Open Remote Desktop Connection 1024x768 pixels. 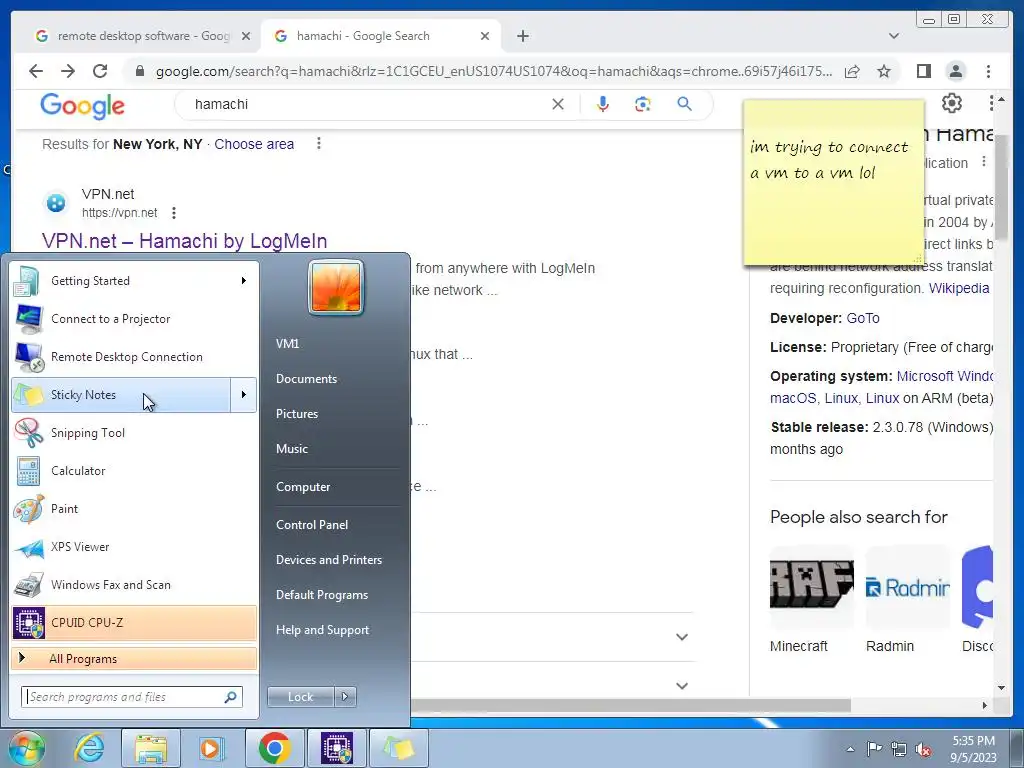pos(134,357)
